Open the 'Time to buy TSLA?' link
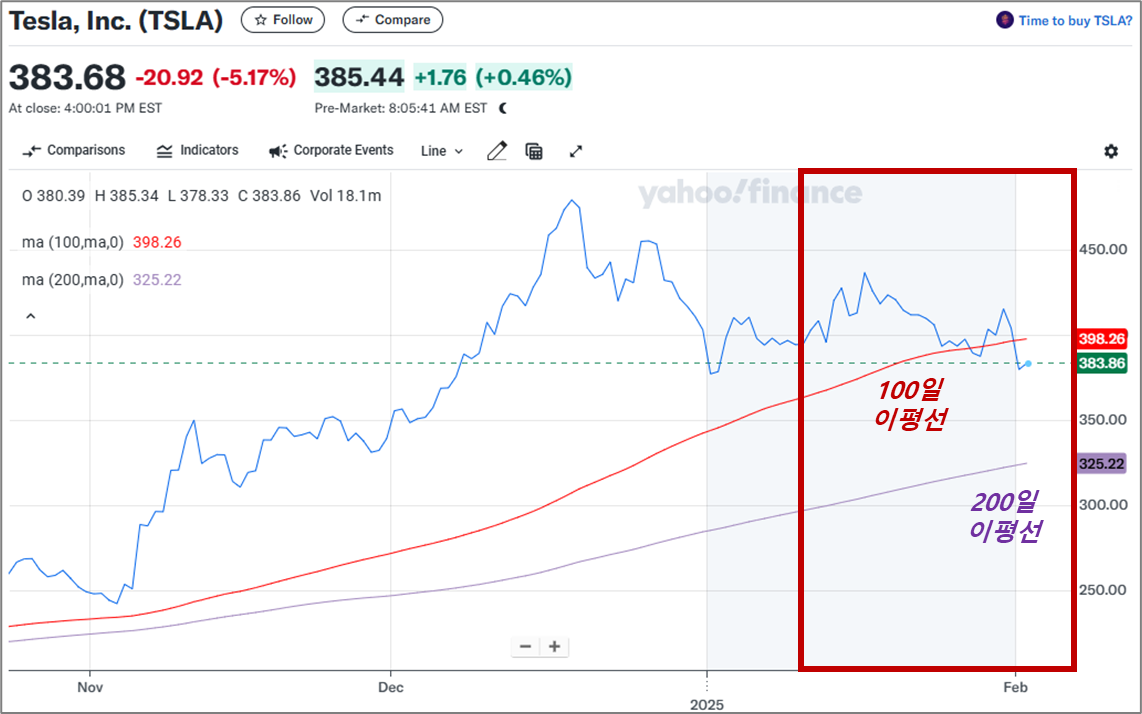 click(1075, 20)
